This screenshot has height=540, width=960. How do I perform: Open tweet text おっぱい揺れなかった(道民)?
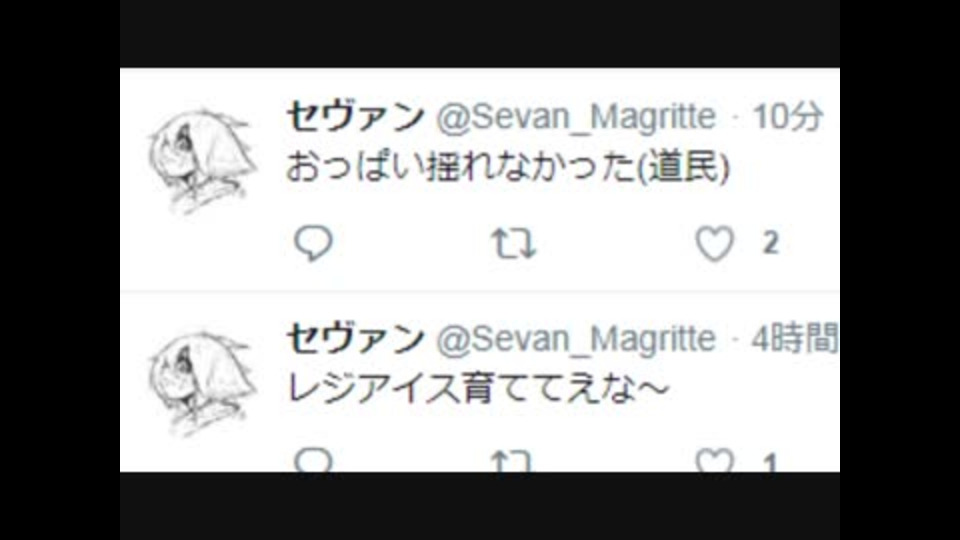point(508,167)
